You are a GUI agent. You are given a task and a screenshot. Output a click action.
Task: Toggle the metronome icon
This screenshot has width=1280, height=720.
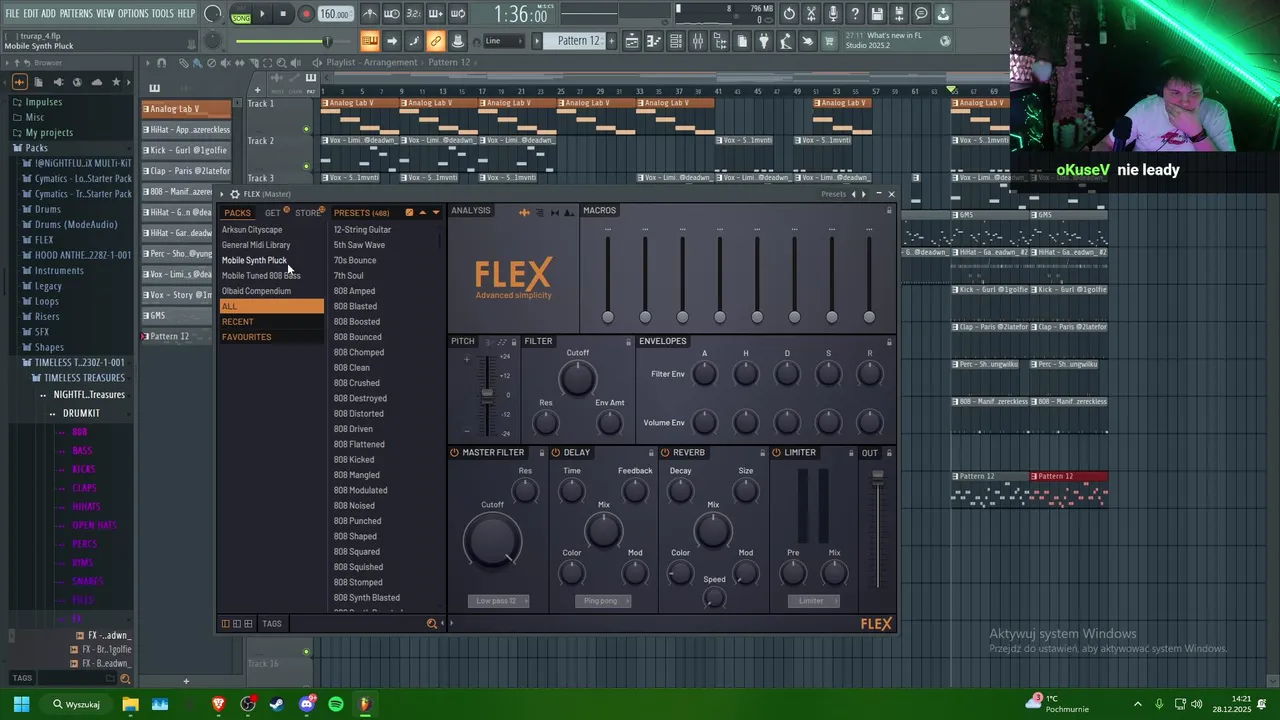coord(370,14)
